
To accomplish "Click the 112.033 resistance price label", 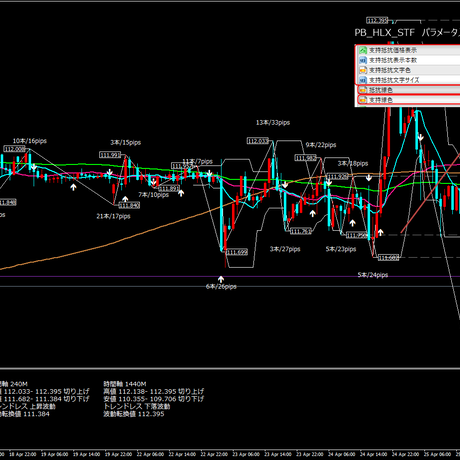I will (258, 141).
